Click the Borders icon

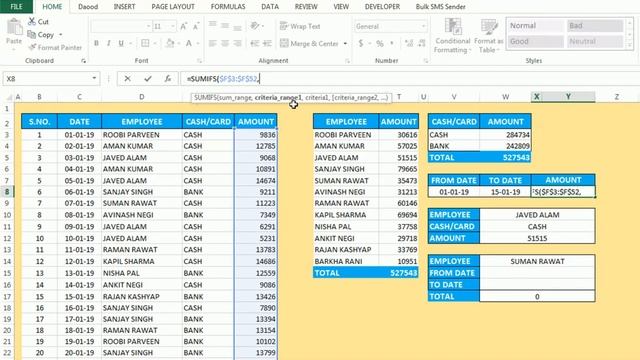(x=145, y=43)
